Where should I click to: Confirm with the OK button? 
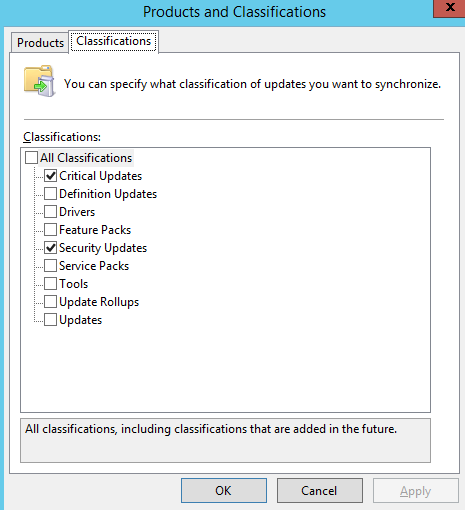(x=224, y=491)
